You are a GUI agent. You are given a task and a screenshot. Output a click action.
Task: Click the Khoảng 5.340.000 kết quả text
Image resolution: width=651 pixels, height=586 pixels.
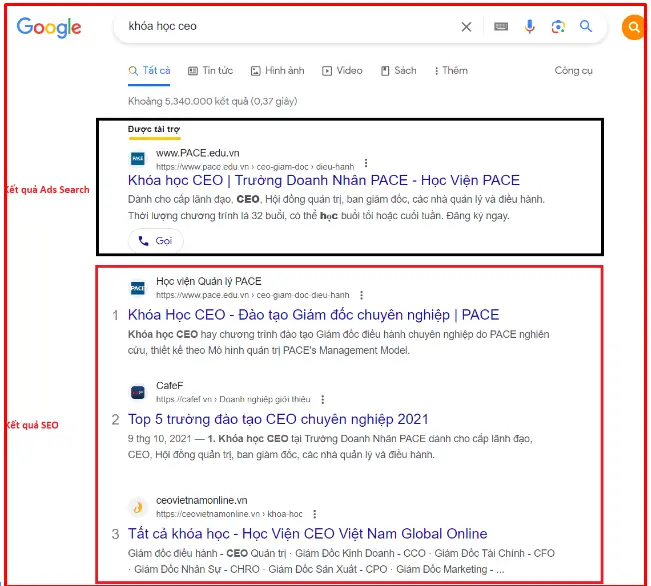tap(213, 101)
